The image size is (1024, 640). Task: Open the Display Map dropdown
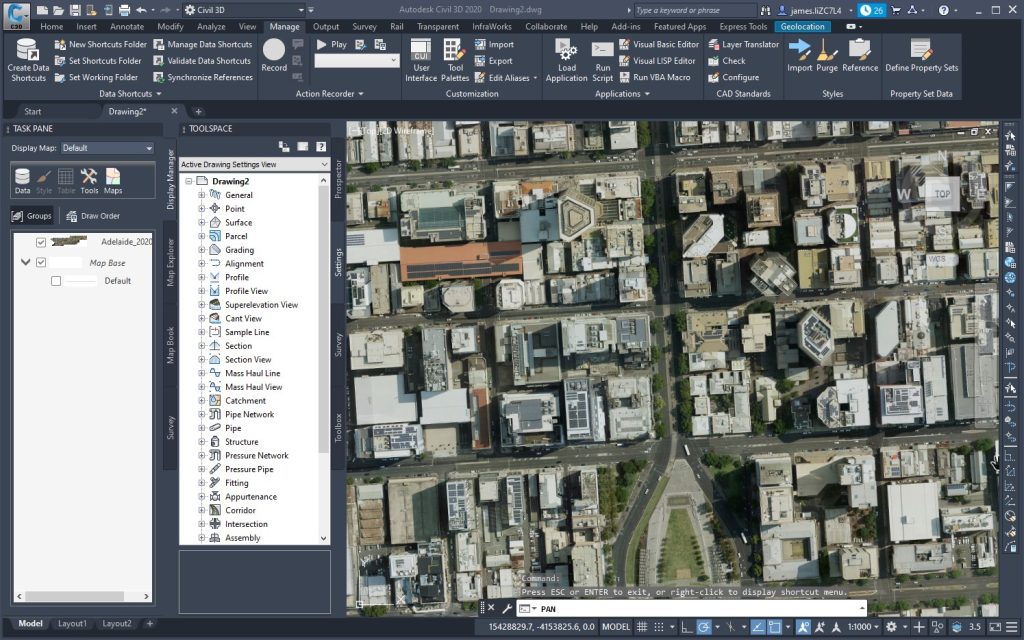tap(106, 148)
